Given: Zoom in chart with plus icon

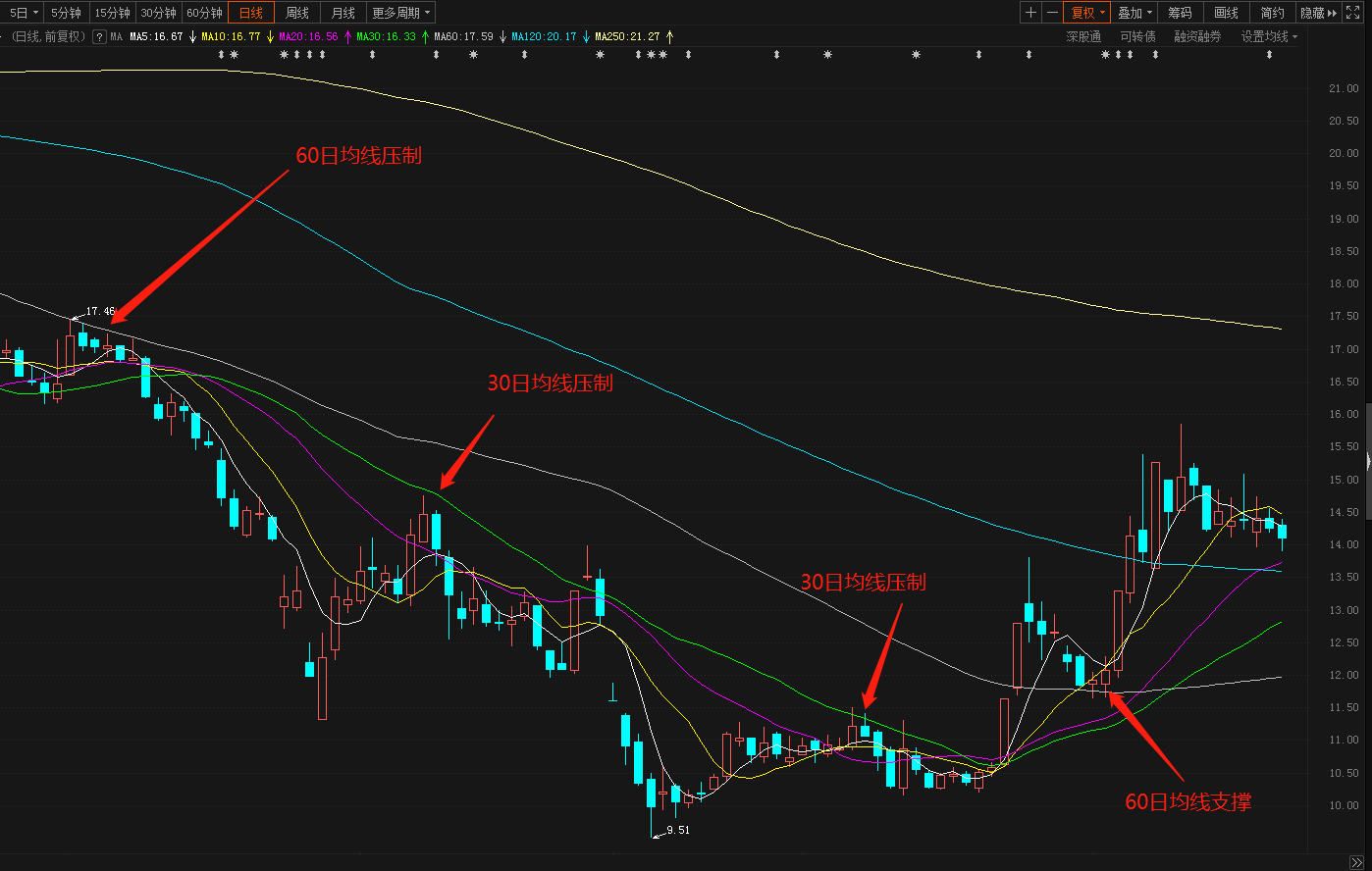Looking at the screenshot, I should click(x=1030, y=13).
